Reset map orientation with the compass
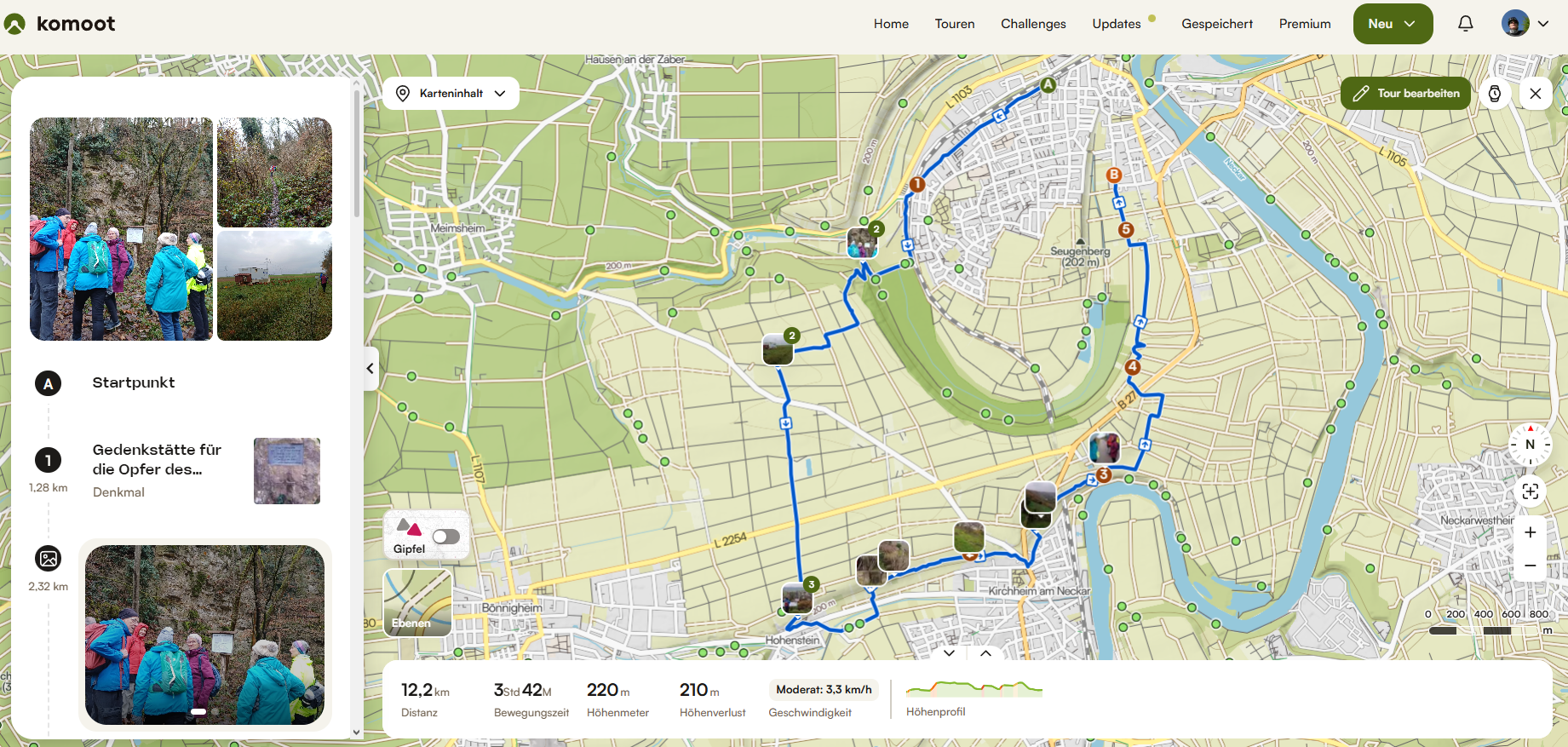1568x747 pixels. tap(1531, 445)
